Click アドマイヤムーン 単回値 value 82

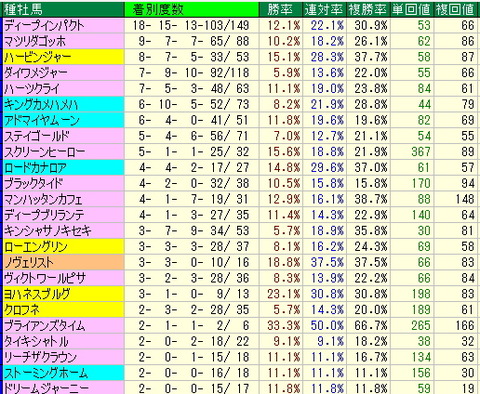424,120
